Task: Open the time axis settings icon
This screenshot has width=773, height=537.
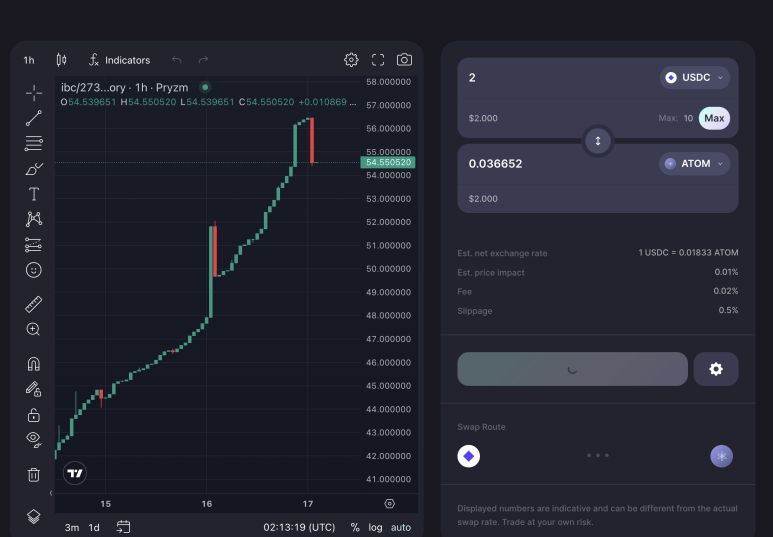Action: (x=389, y=503)
